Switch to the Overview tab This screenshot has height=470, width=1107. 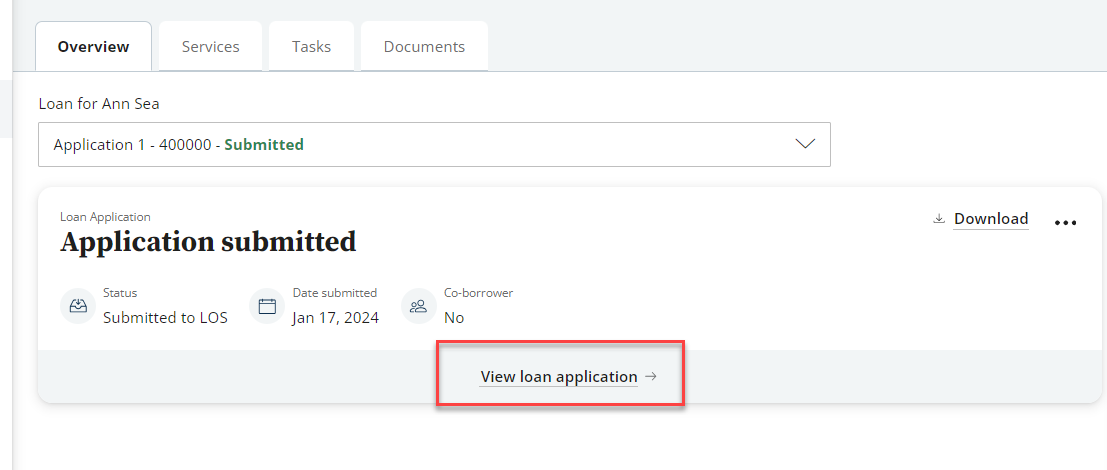click(x=93, y=47)
